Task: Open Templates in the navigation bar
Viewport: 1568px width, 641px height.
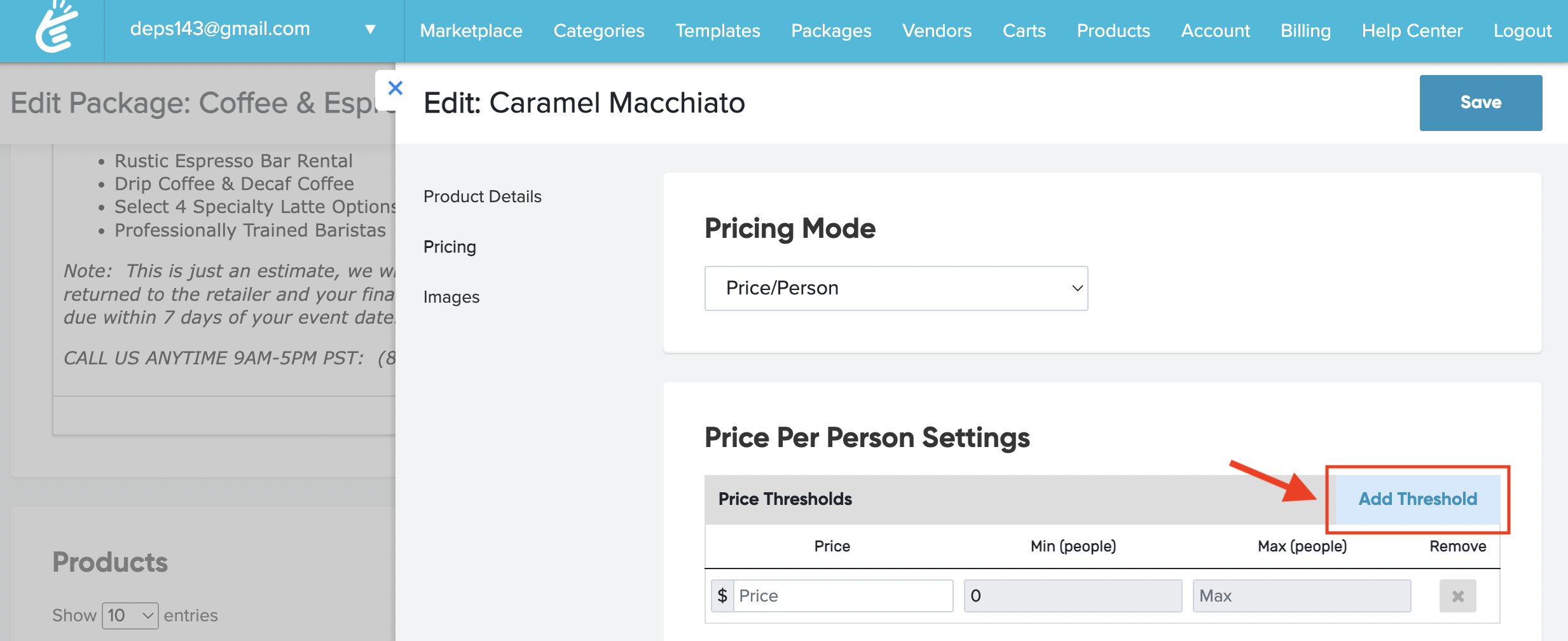Action: pos(717,31)
